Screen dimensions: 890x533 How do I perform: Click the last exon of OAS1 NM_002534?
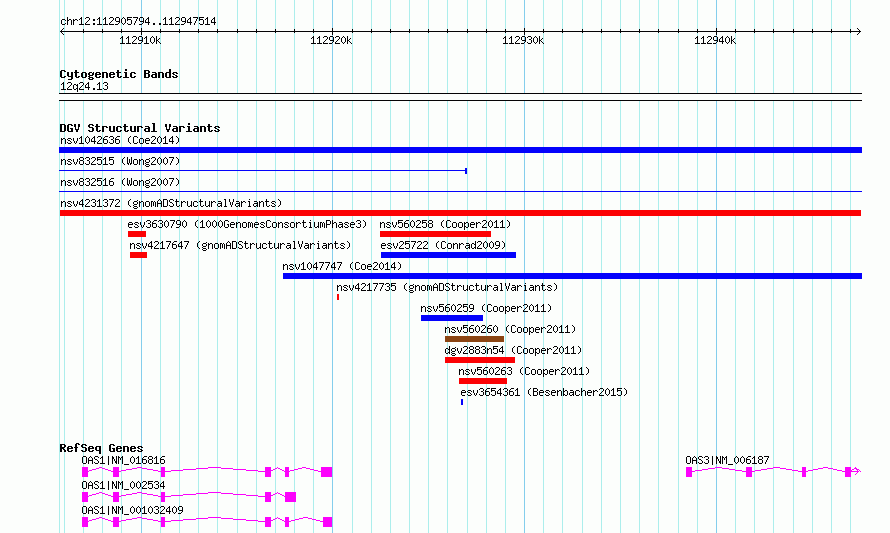tap(291, 497)
